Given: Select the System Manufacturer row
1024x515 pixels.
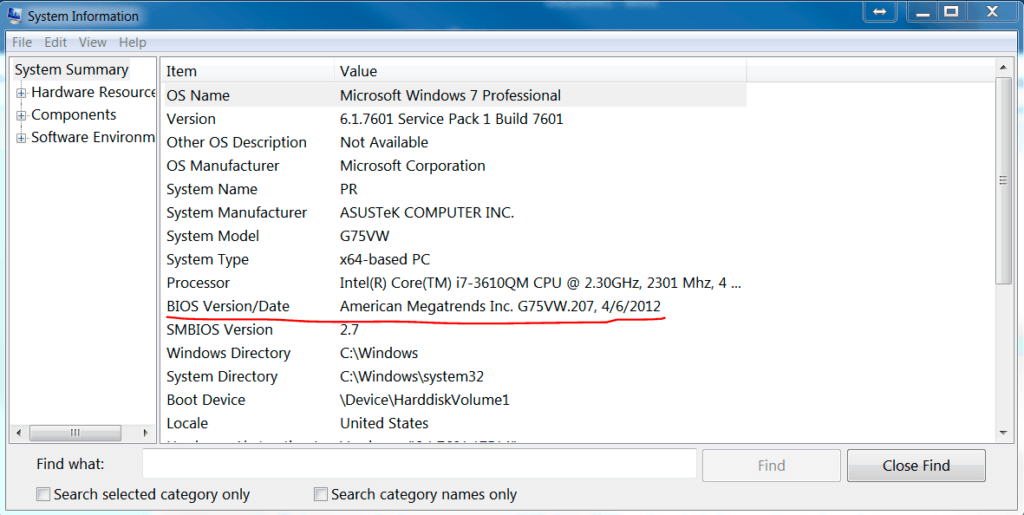Looking at the screenshot, I should pyautogui.click(x=455, y=213).
